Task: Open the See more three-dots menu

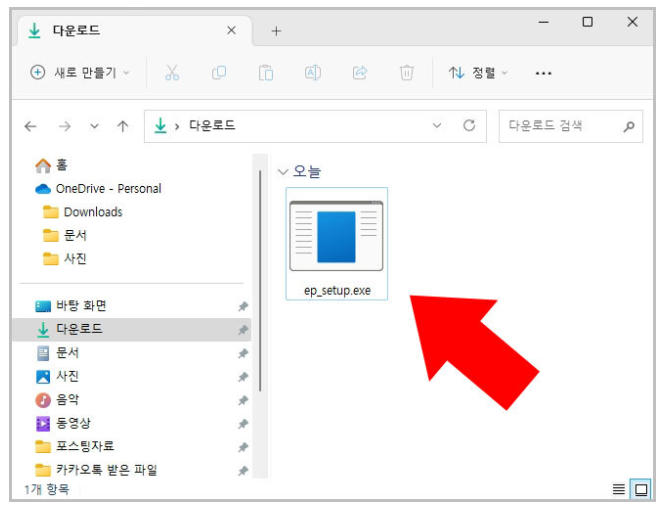Action: tap(543, 73)
